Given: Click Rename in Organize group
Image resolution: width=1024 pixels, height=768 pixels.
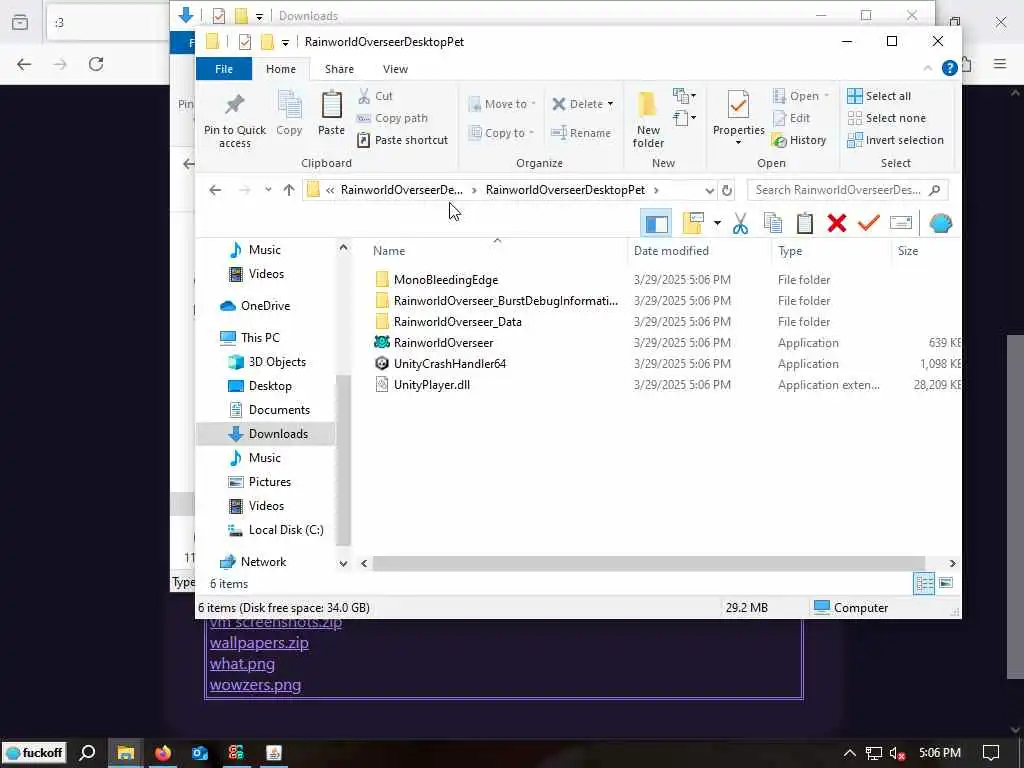Looking at the screenshot, I should tap(581, 133).
